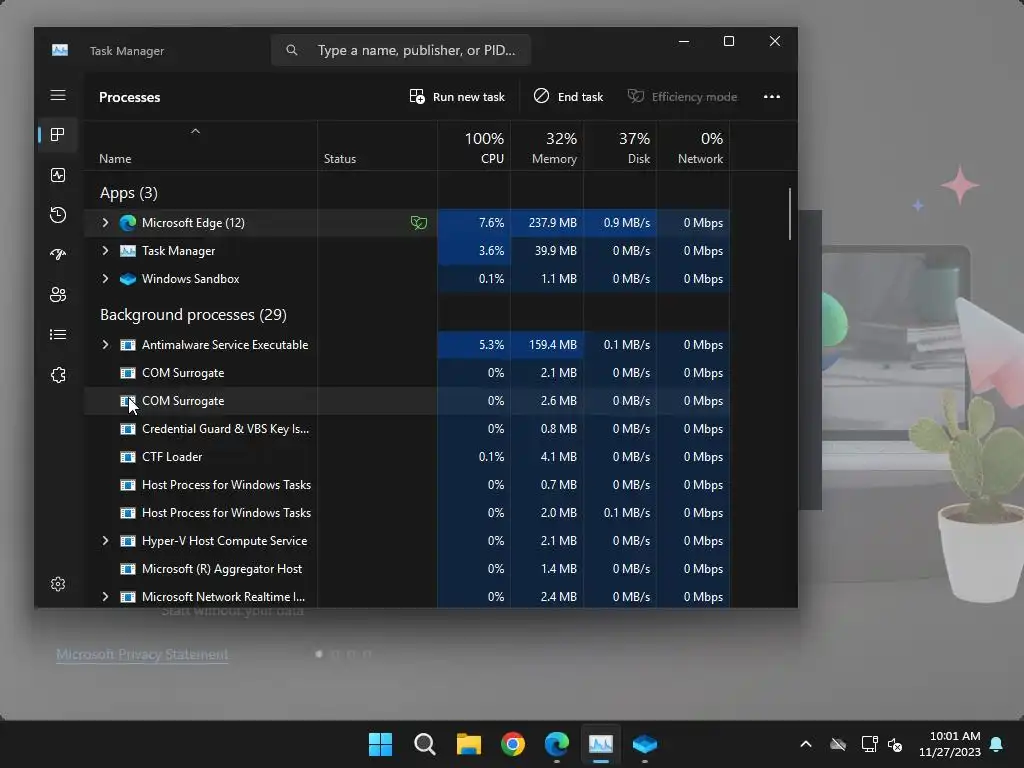1024x768 pixels.
Task: Sort processes by Network column
Action: [x=694, y=146]
